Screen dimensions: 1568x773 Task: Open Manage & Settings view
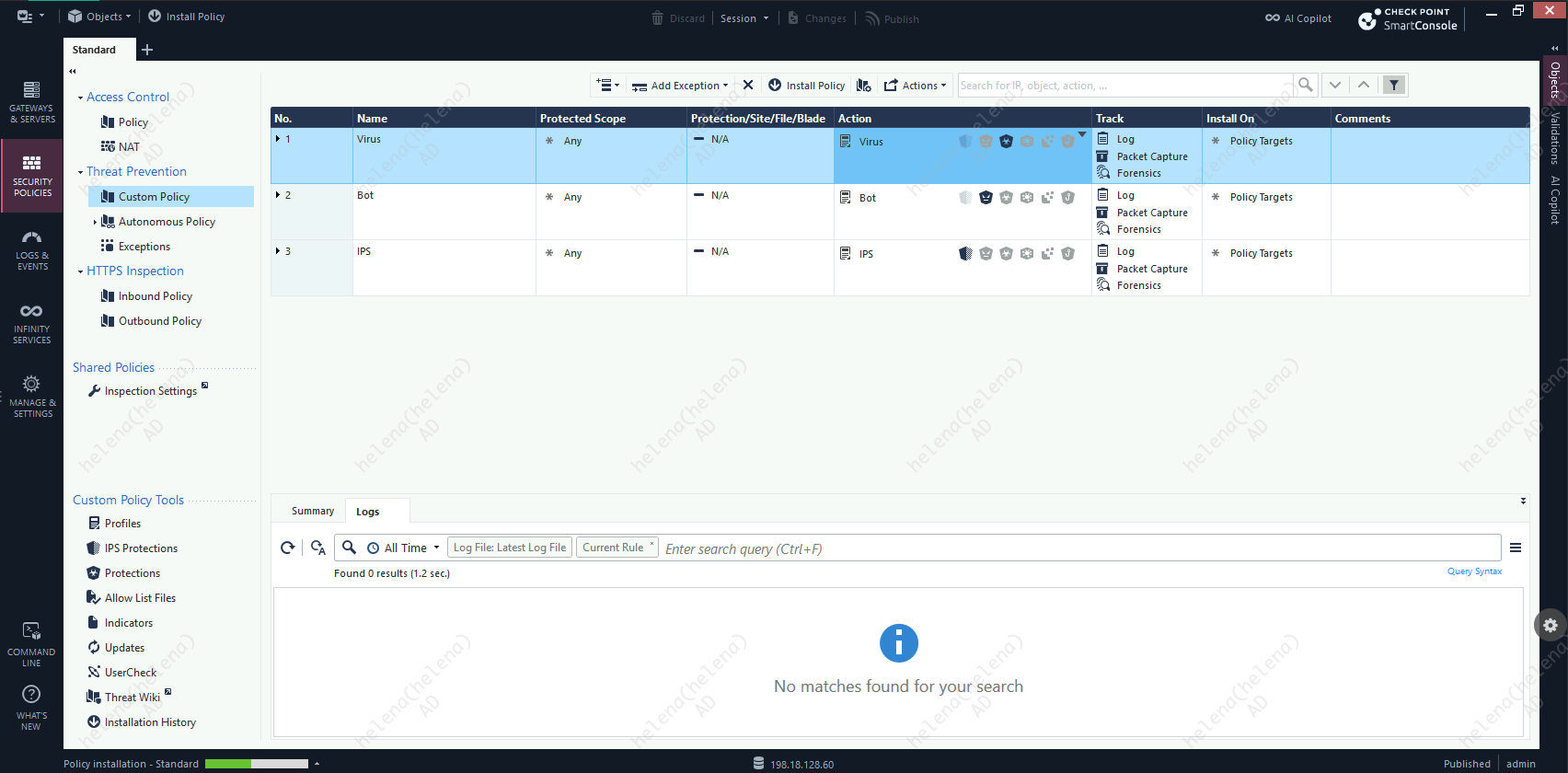pos(31,397)
